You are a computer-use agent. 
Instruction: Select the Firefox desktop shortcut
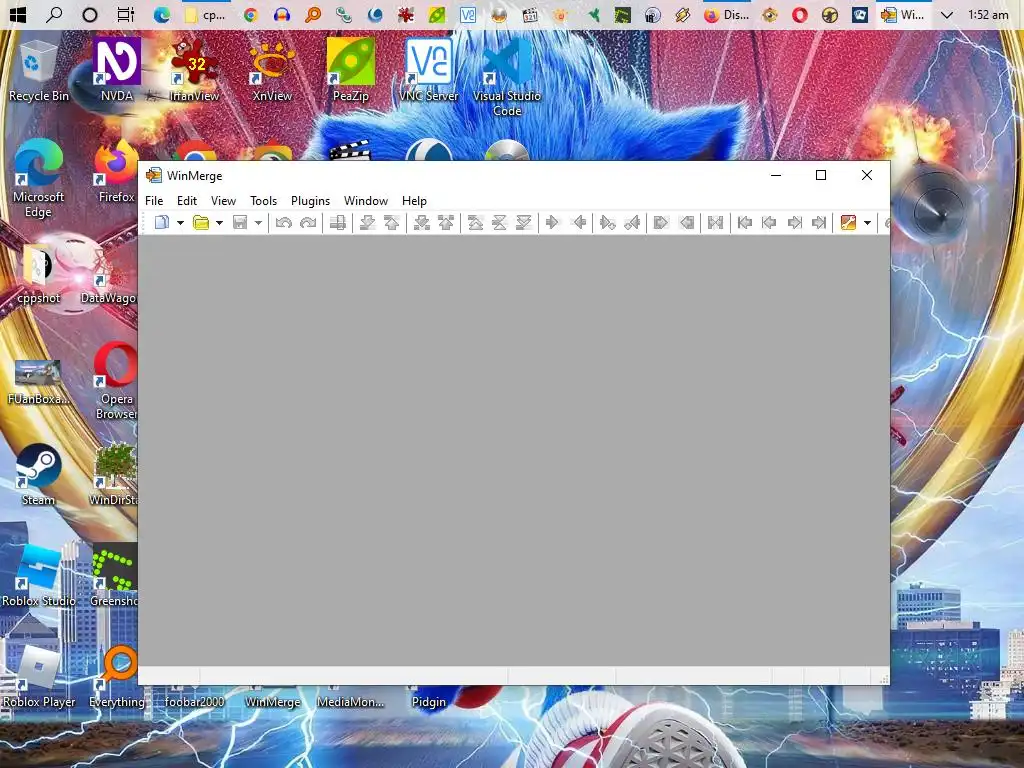(116, 171)
